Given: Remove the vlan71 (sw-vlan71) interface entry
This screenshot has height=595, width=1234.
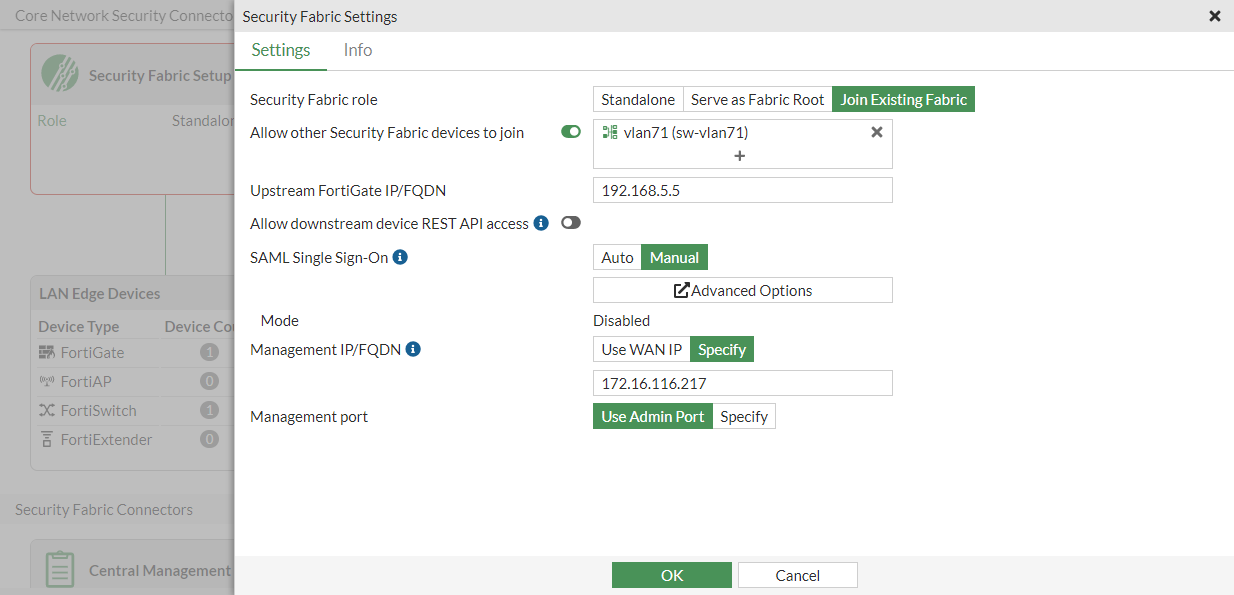Looking at the screenshot, I should (877, 132).
